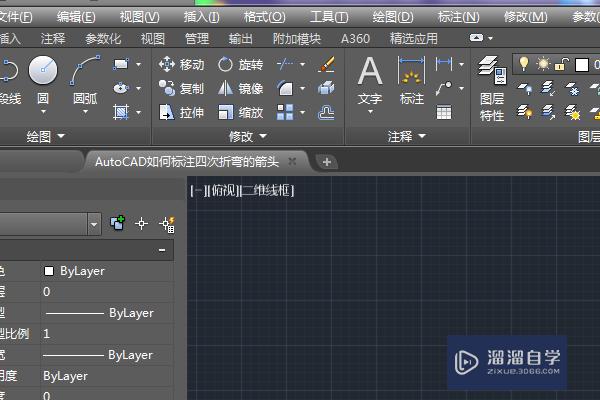Click the Table insert icon
Screen dimensions: 600x400
tap(444, 113)
